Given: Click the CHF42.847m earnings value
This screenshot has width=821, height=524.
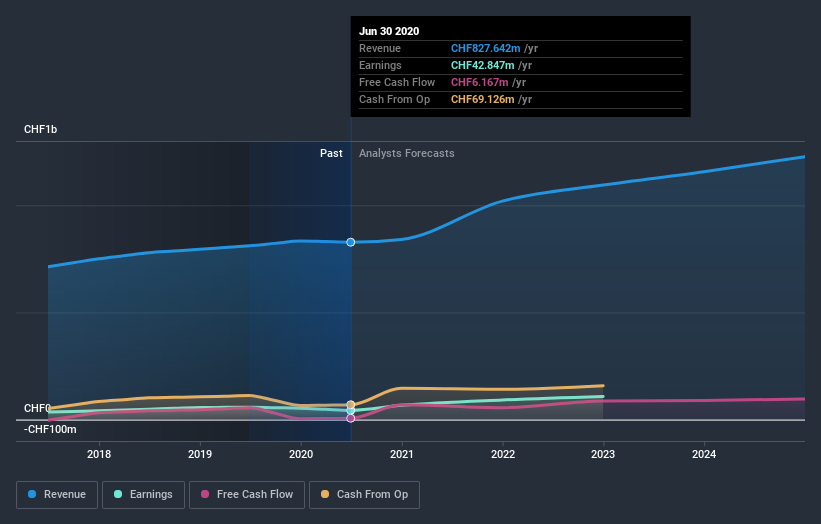Looking at the screenshot, I should tap(483, 65).
